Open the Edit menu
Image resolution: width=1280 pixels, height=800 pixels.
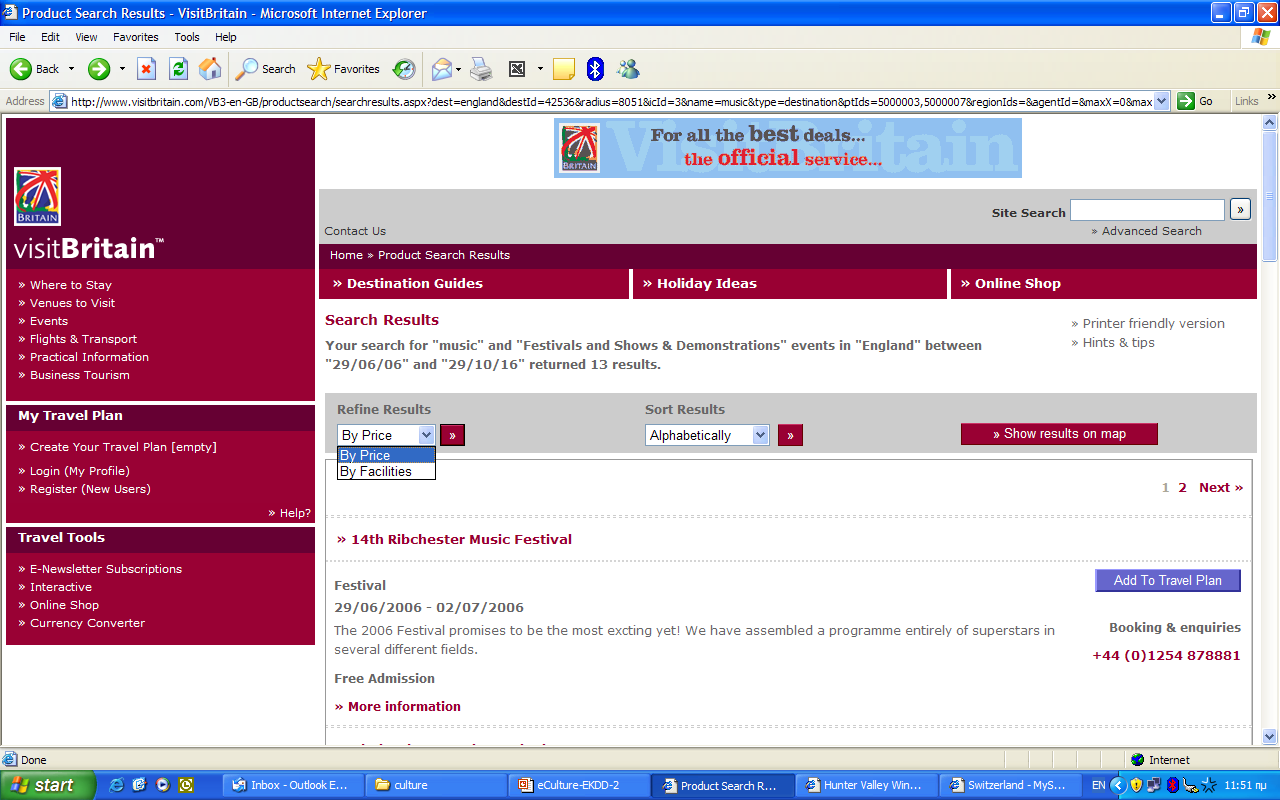pos(50,37)
